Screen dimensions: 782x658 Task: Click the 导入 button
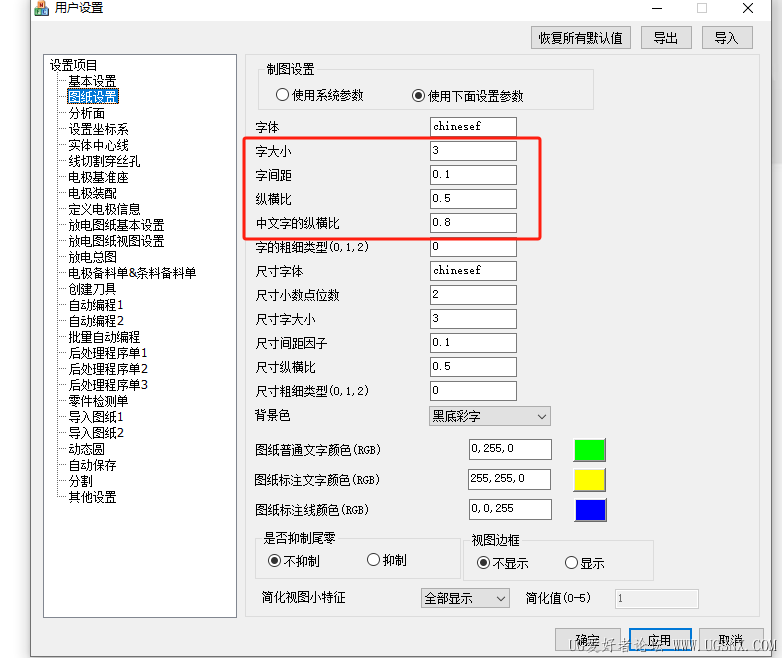tap(727, 38)
